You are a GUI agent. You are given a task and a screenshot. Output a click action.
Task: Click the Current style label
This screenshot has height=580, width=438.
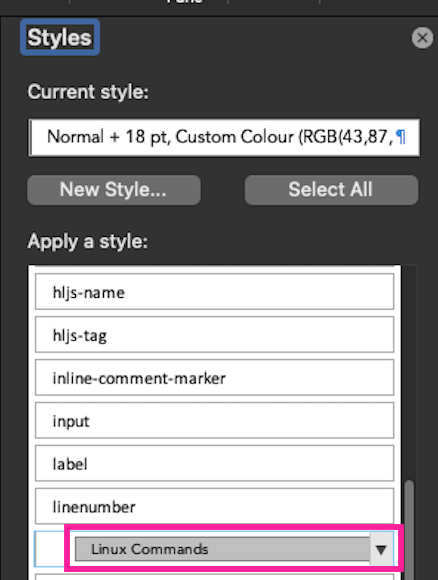click(88, 92)
